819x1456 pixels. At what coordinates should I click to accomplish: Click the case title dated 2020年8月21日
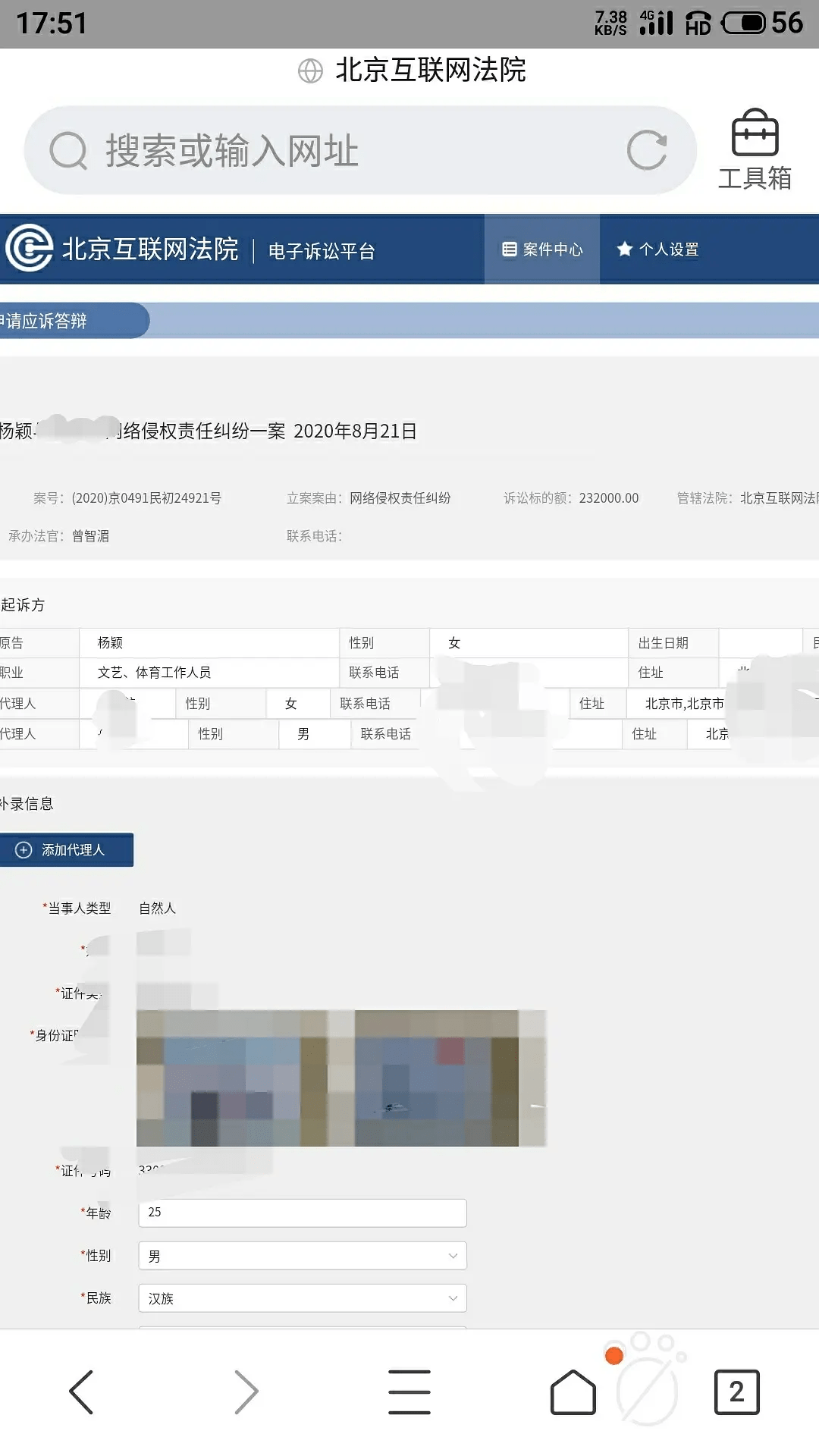coord(209,431)
